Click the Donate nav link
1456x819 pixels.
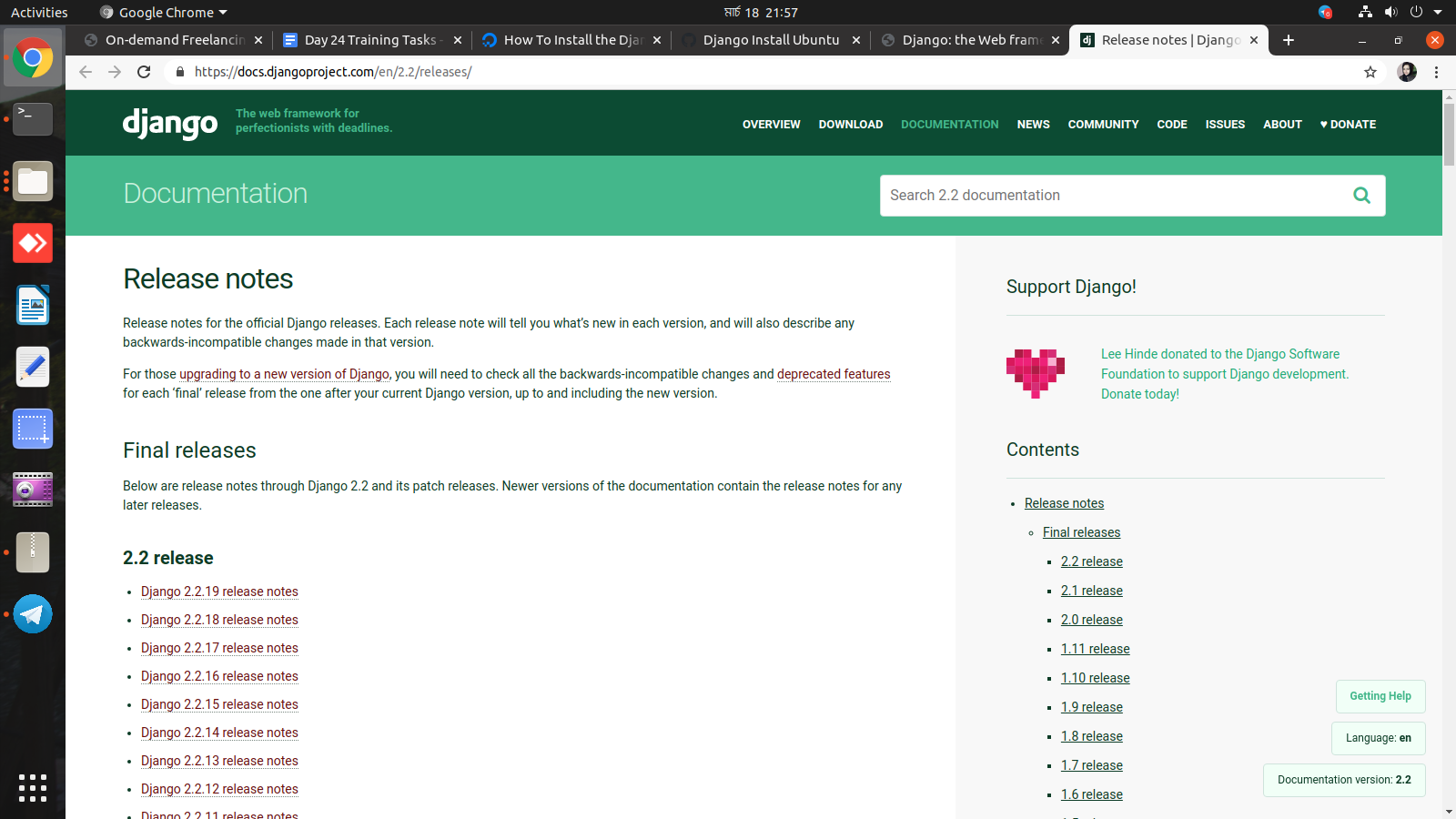[x=1348, y=125]
